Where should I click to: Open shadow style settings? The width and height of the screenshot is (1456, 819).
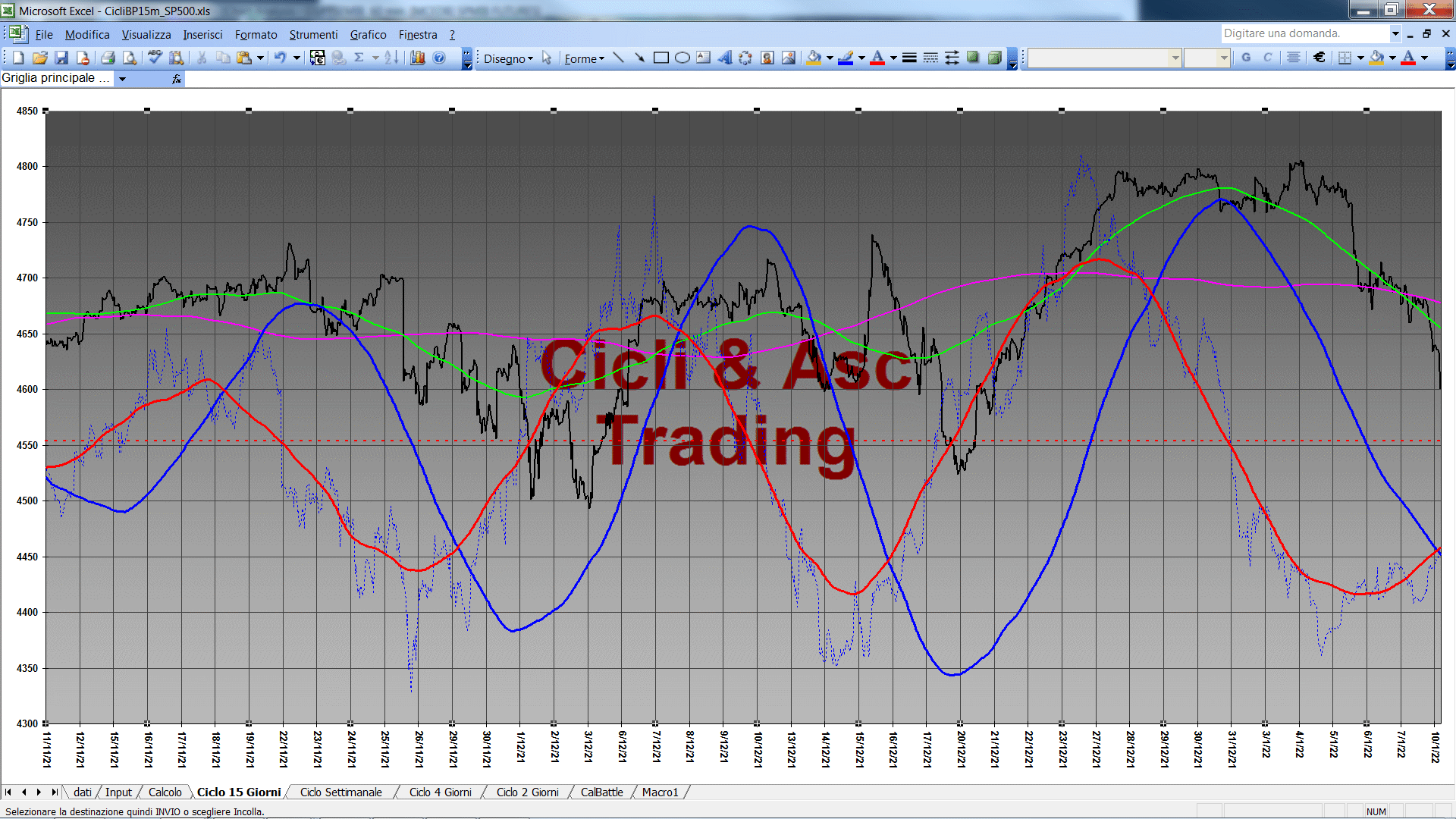click(973, 58)
